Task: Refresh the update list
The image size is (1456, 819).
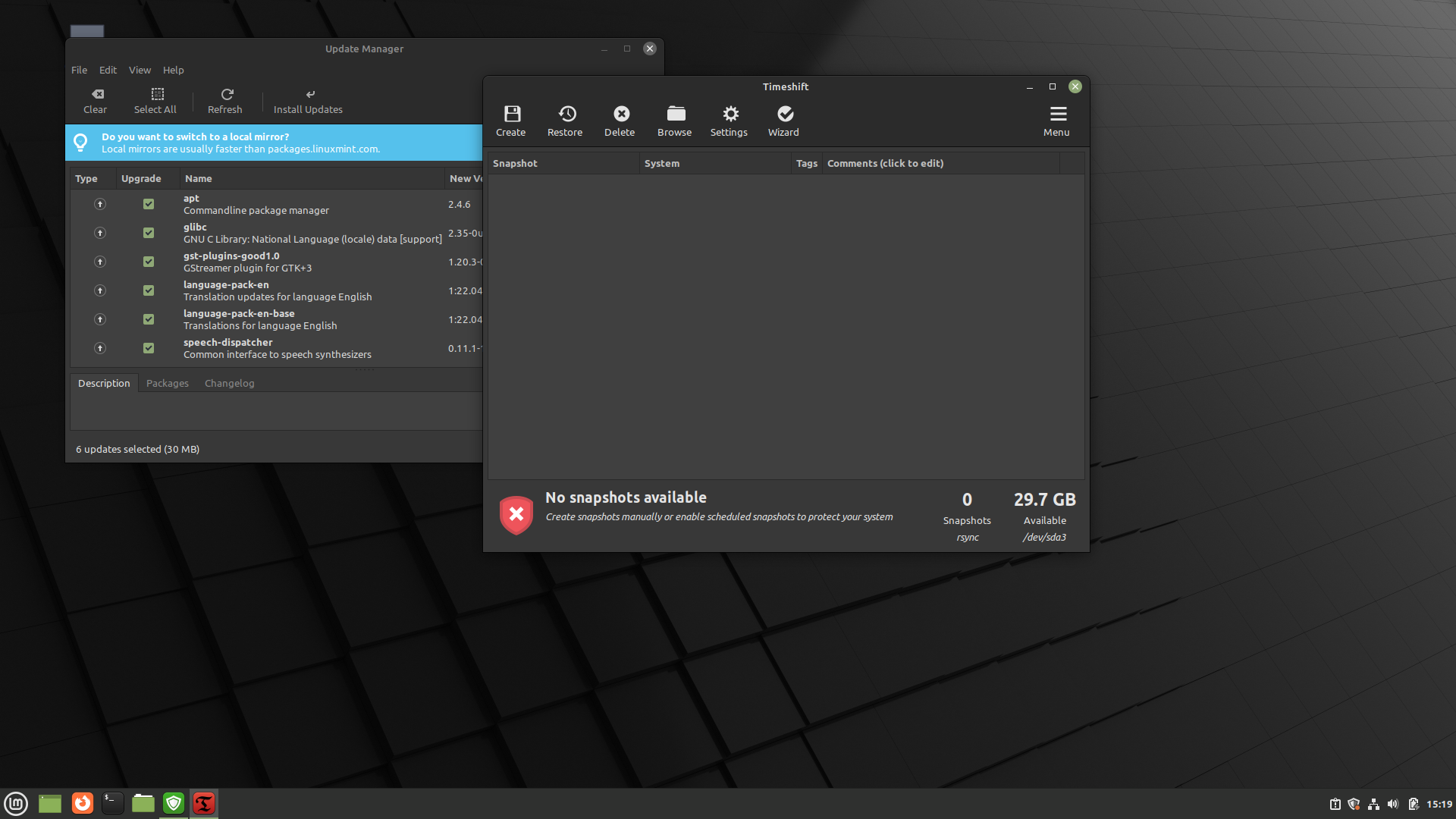Action: pos(225,102)
